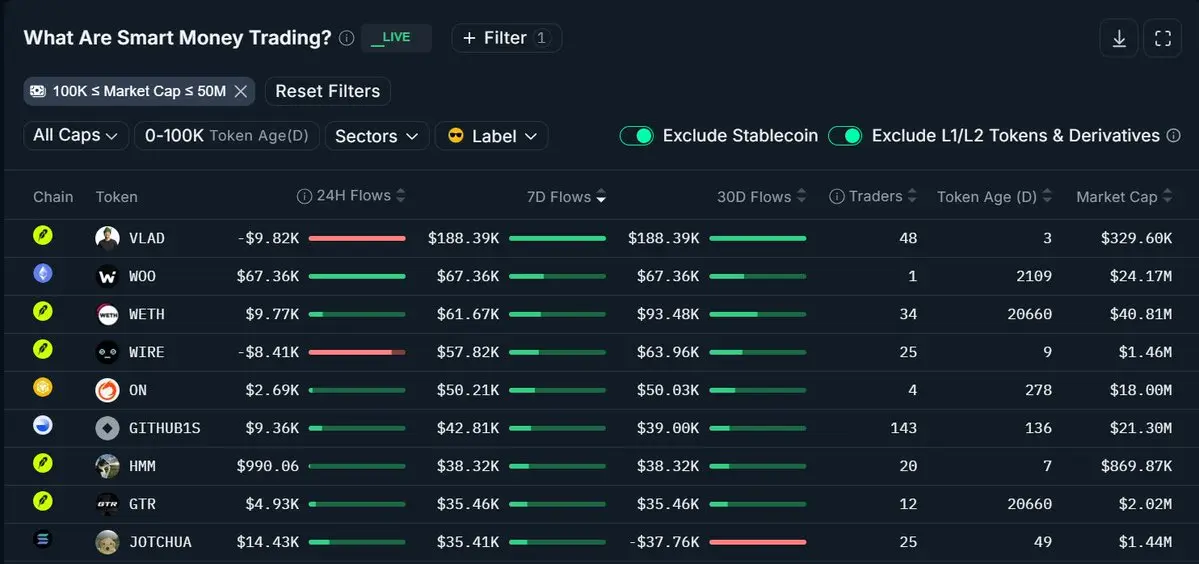
Task: Click the GITHUB1S token icon
Action: point(107,428)
